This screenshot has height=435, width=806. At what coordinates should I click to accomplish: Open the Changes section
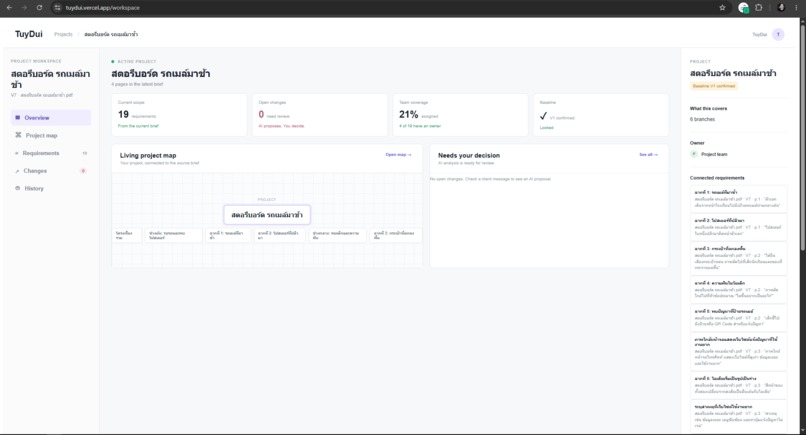pyautogui.click(x=51, y=171)
